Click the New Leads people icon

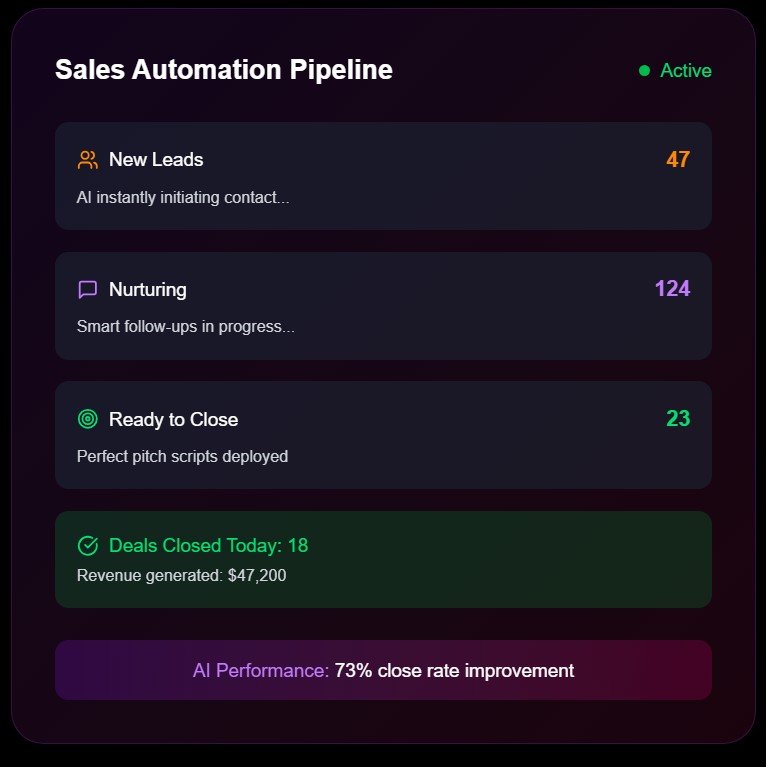click(x=87, y=160)
